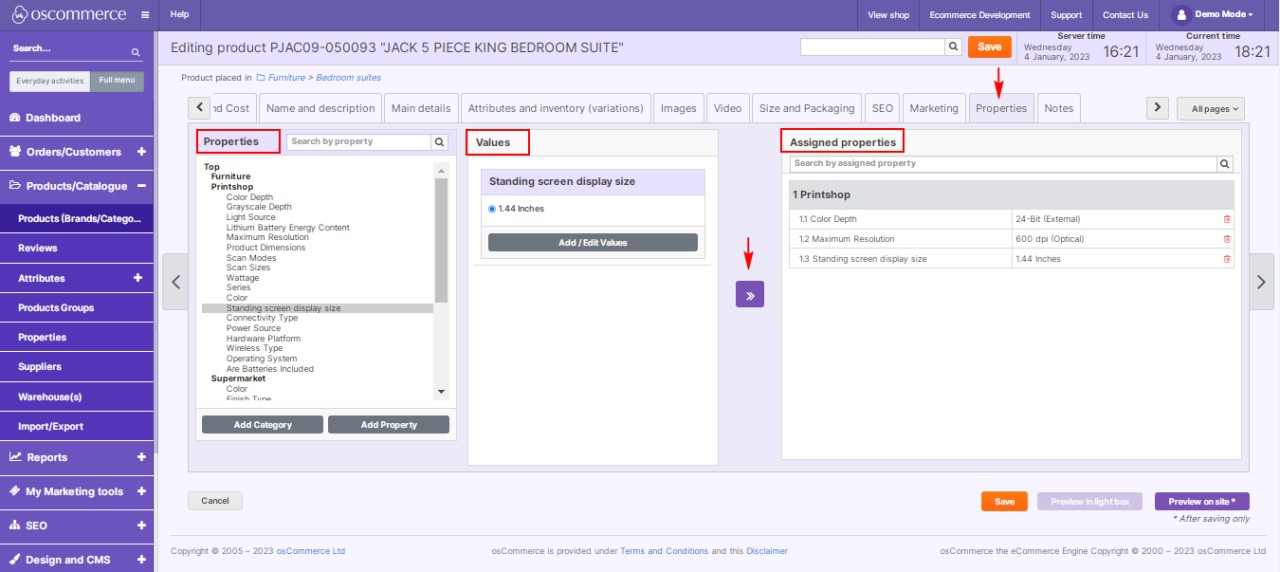Expand the Orders/Customers sidebar section
The width and height of the screenshot is (1280, 572).
(x=140, y=152)
